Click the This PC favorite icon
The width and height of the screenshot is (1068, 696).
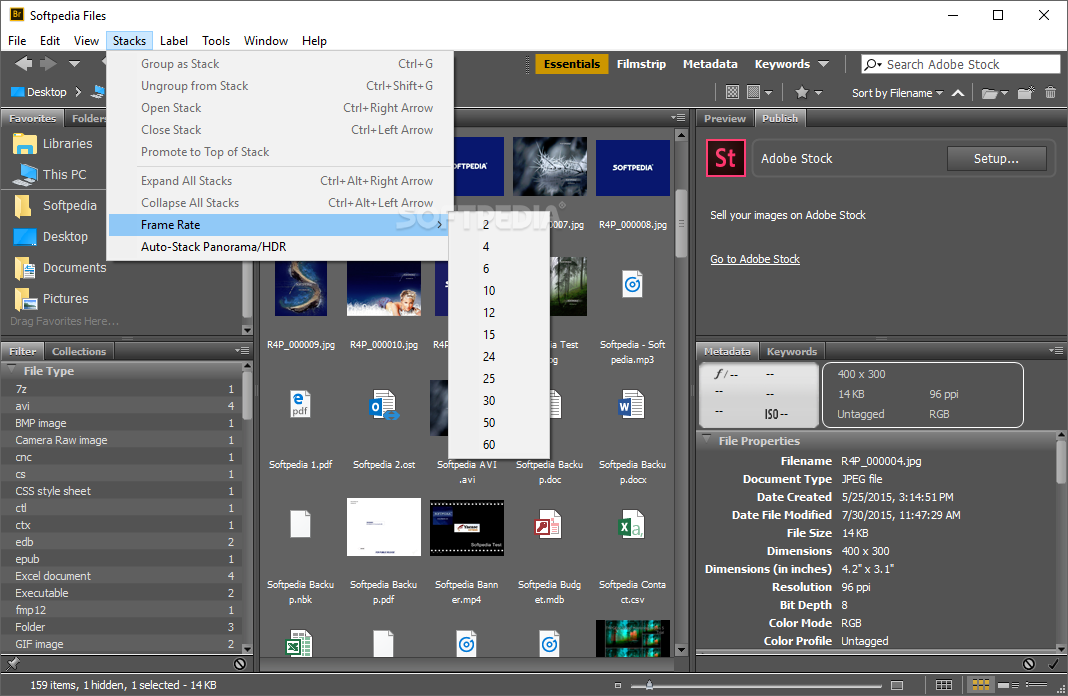pos(25,175)
